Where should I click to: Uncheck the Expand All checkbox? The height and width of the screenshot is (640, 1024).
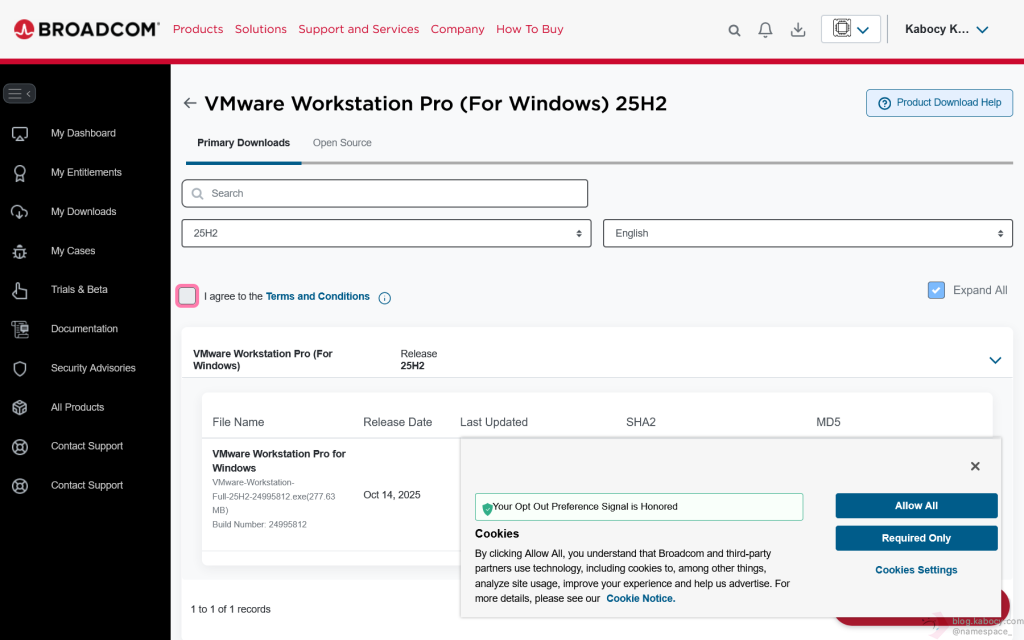pos(936,290)
